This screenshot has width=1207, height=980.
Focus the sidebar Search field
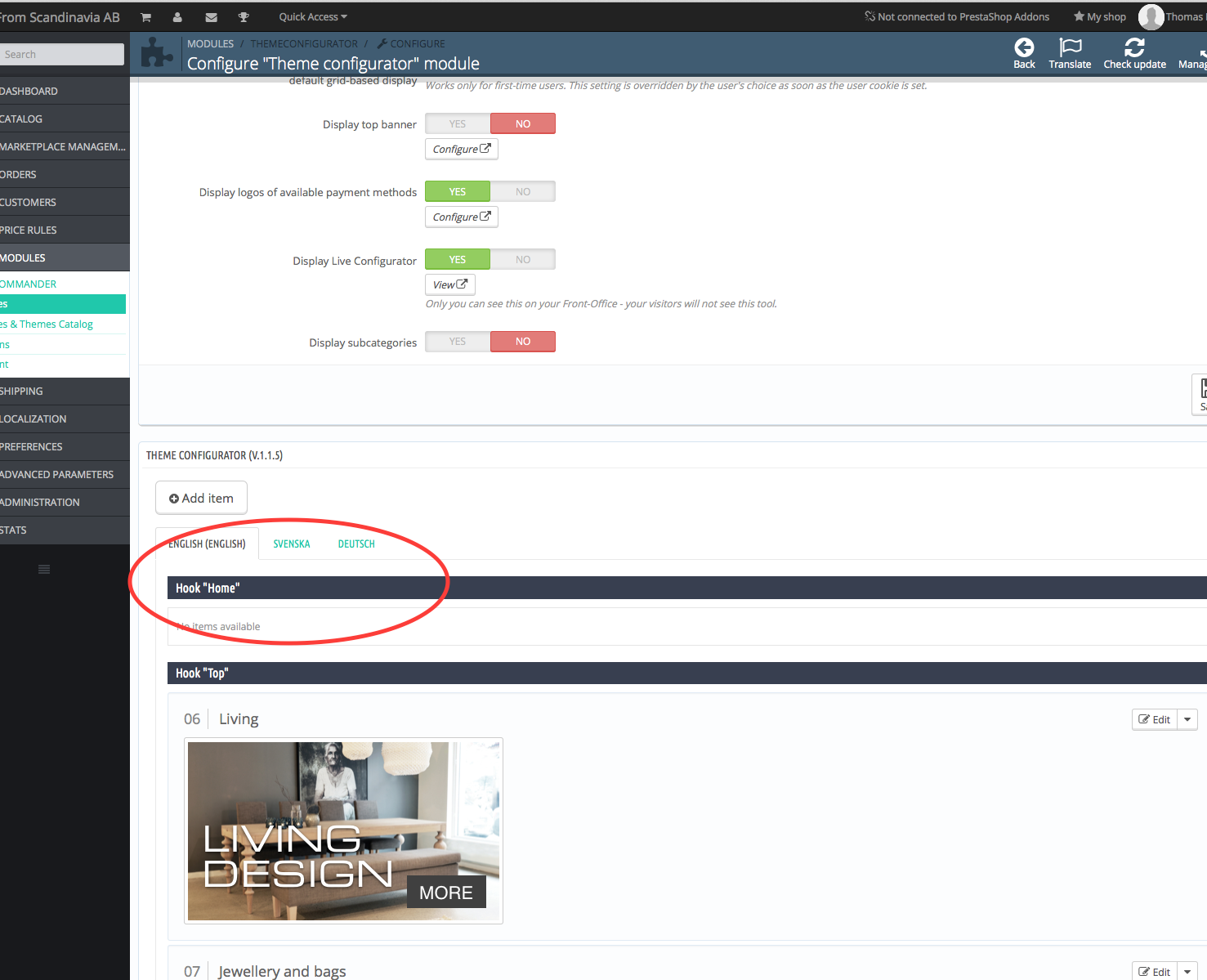click(62, 54)
